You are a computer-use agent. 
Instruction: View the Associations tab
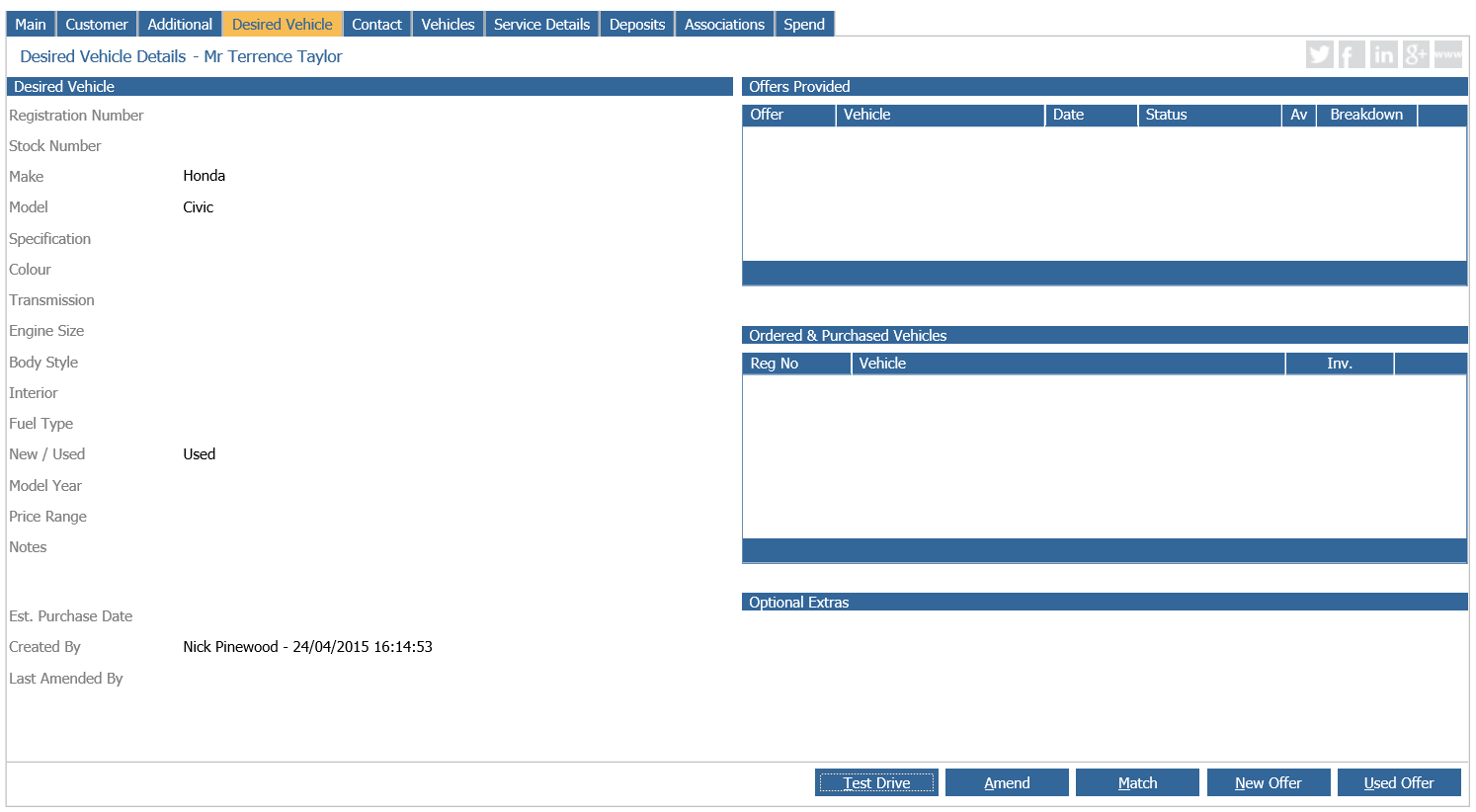tap(724, 24)
